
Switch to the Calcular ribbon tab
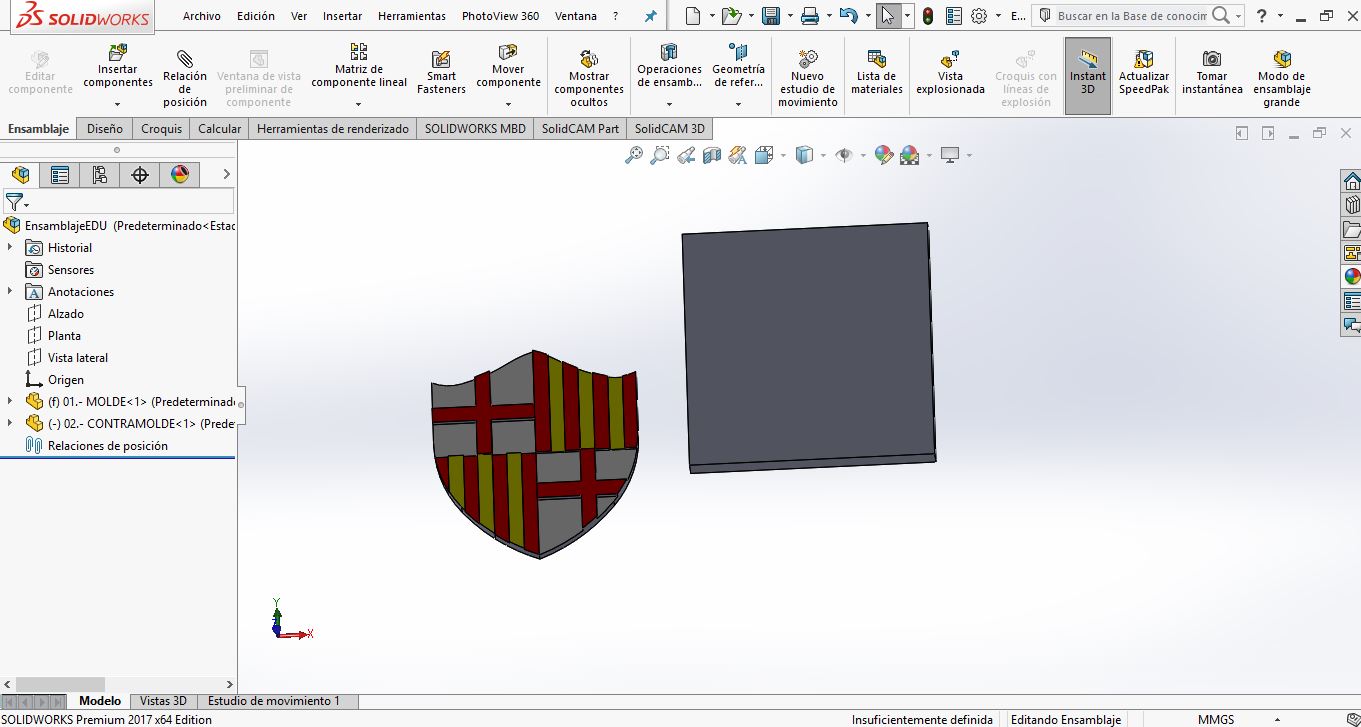pyautogui.click(x=220, y=128)
